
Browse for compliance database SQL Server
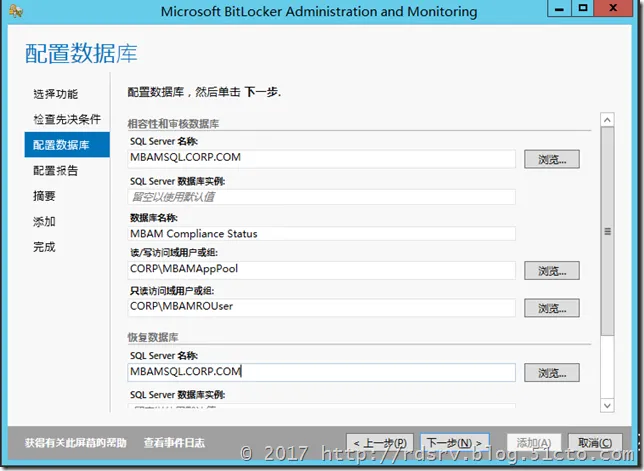click(552, 159)
